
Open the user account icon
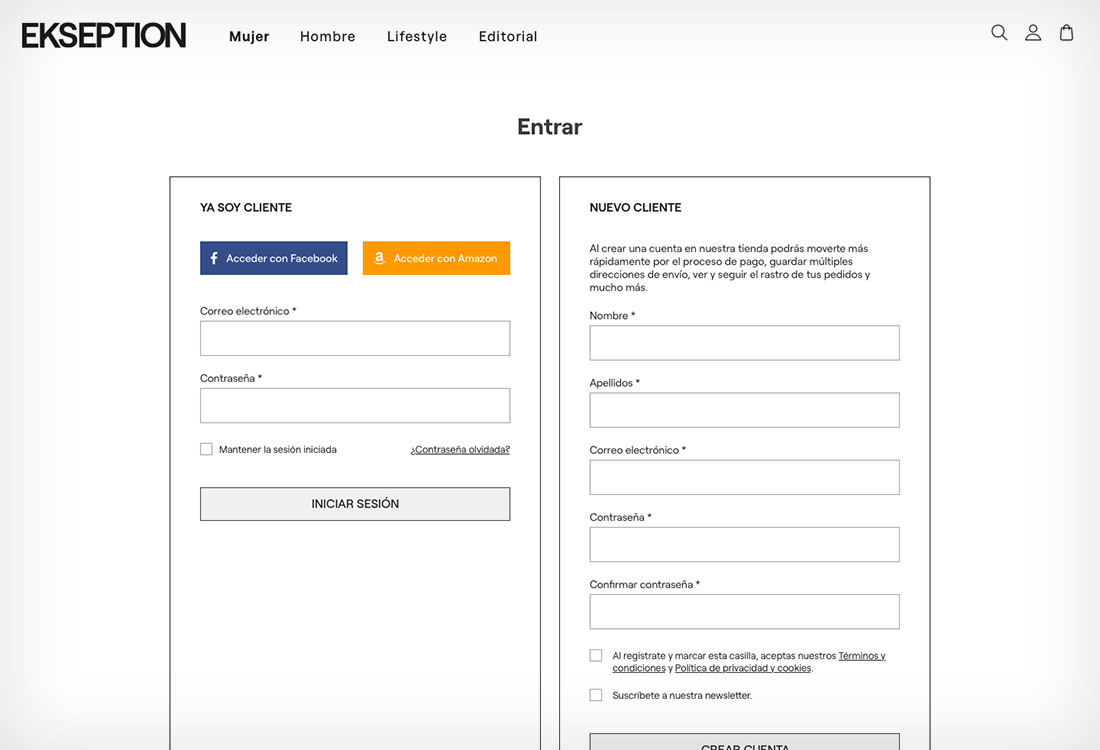pos(1033,33)
